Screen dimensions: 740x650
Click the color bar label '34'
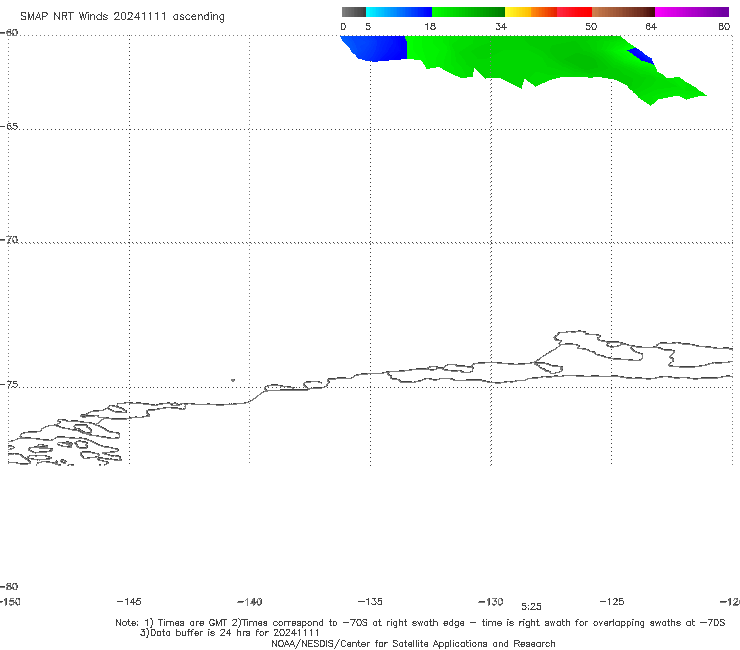click(x=501, y=26)
